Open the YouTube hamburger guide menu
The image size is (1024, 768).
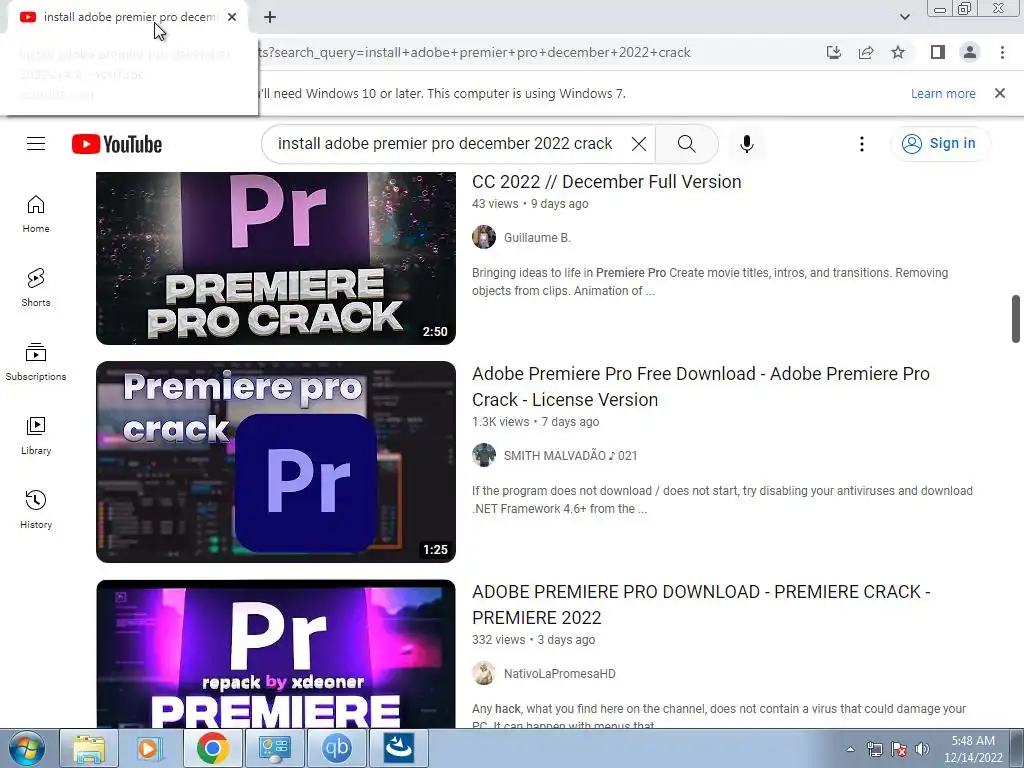36,144
